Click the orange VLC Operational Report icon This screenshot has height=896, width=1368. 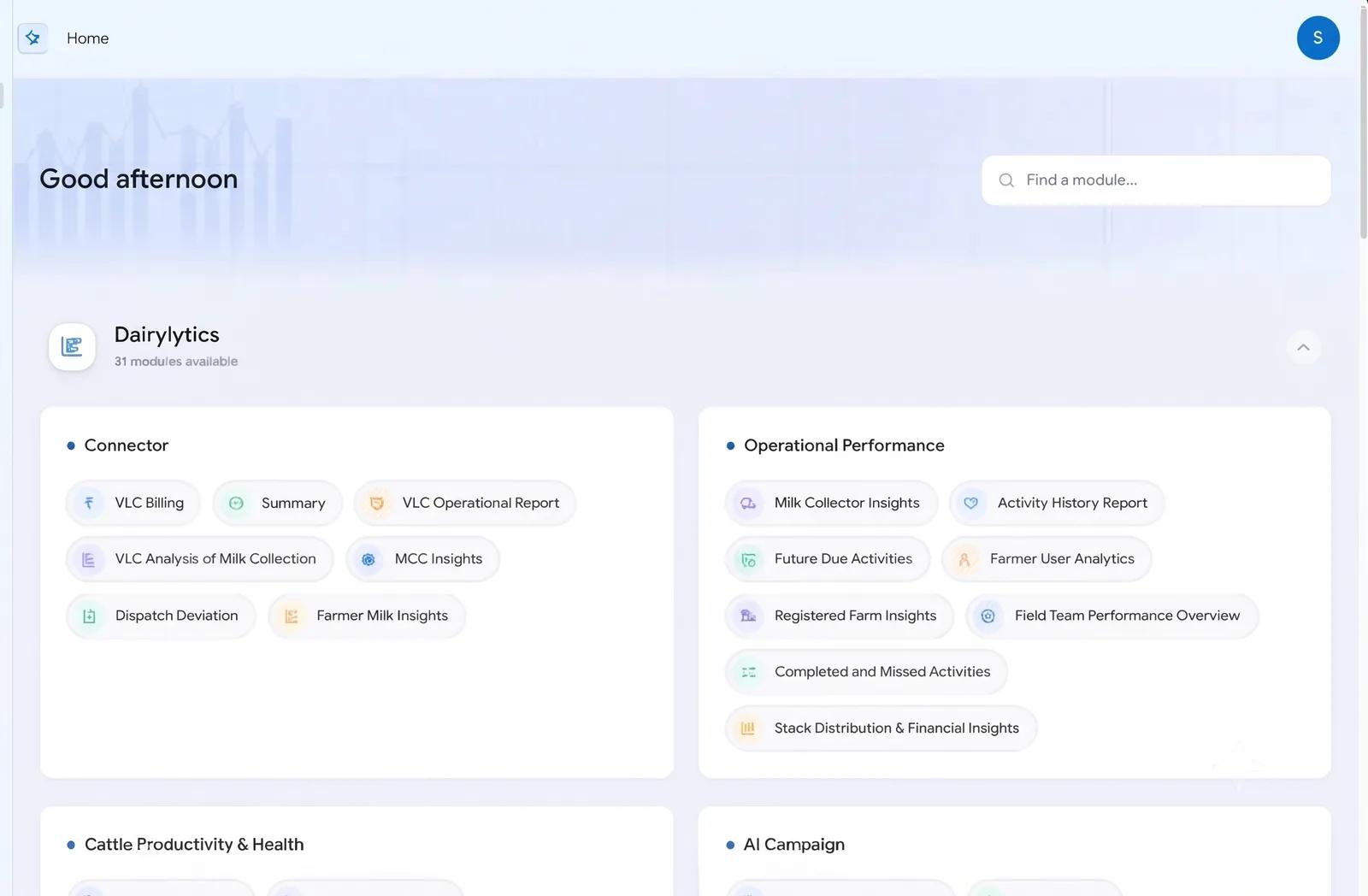coord(377,503)
